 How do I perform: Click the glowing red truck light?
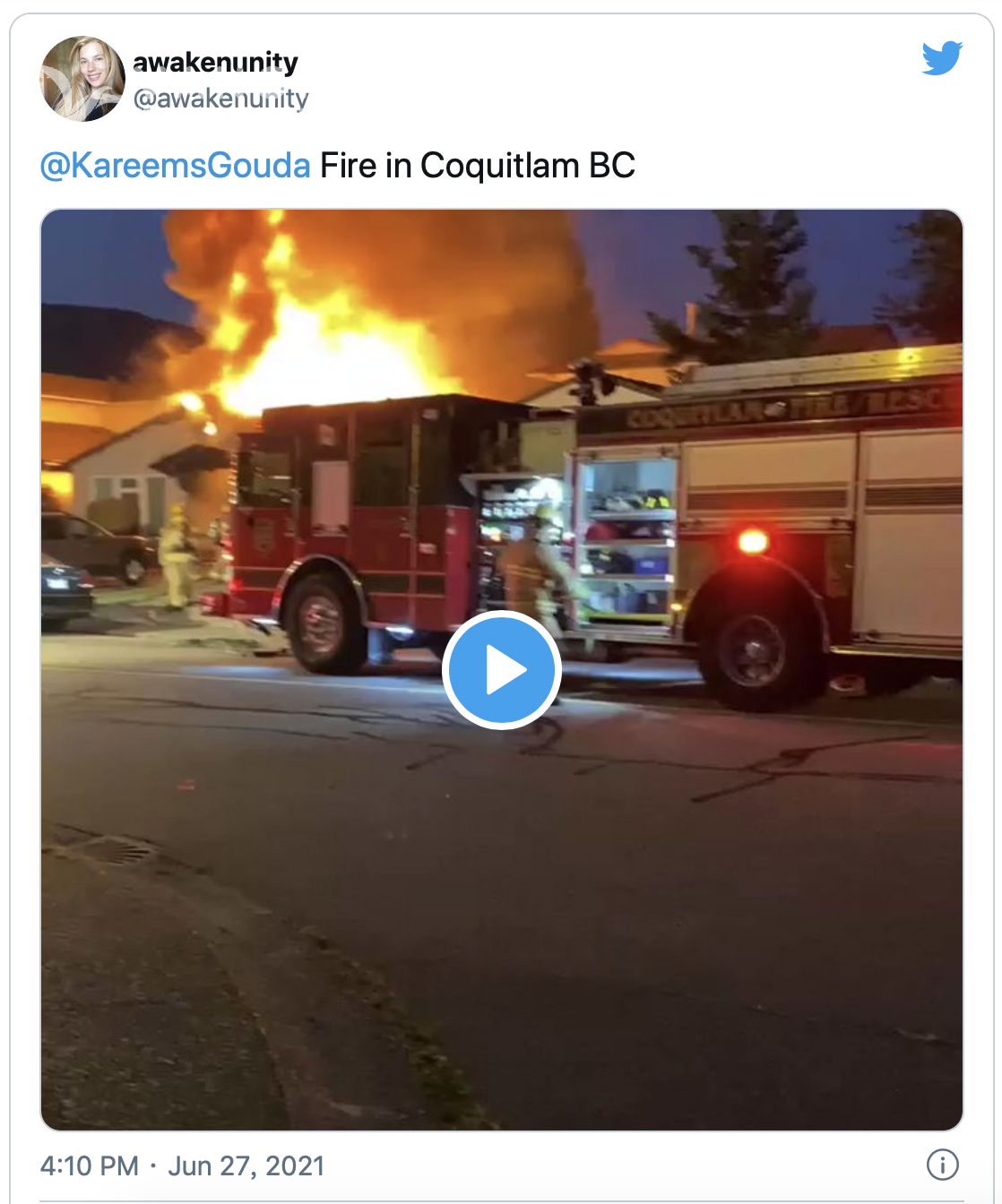point(753,540)
